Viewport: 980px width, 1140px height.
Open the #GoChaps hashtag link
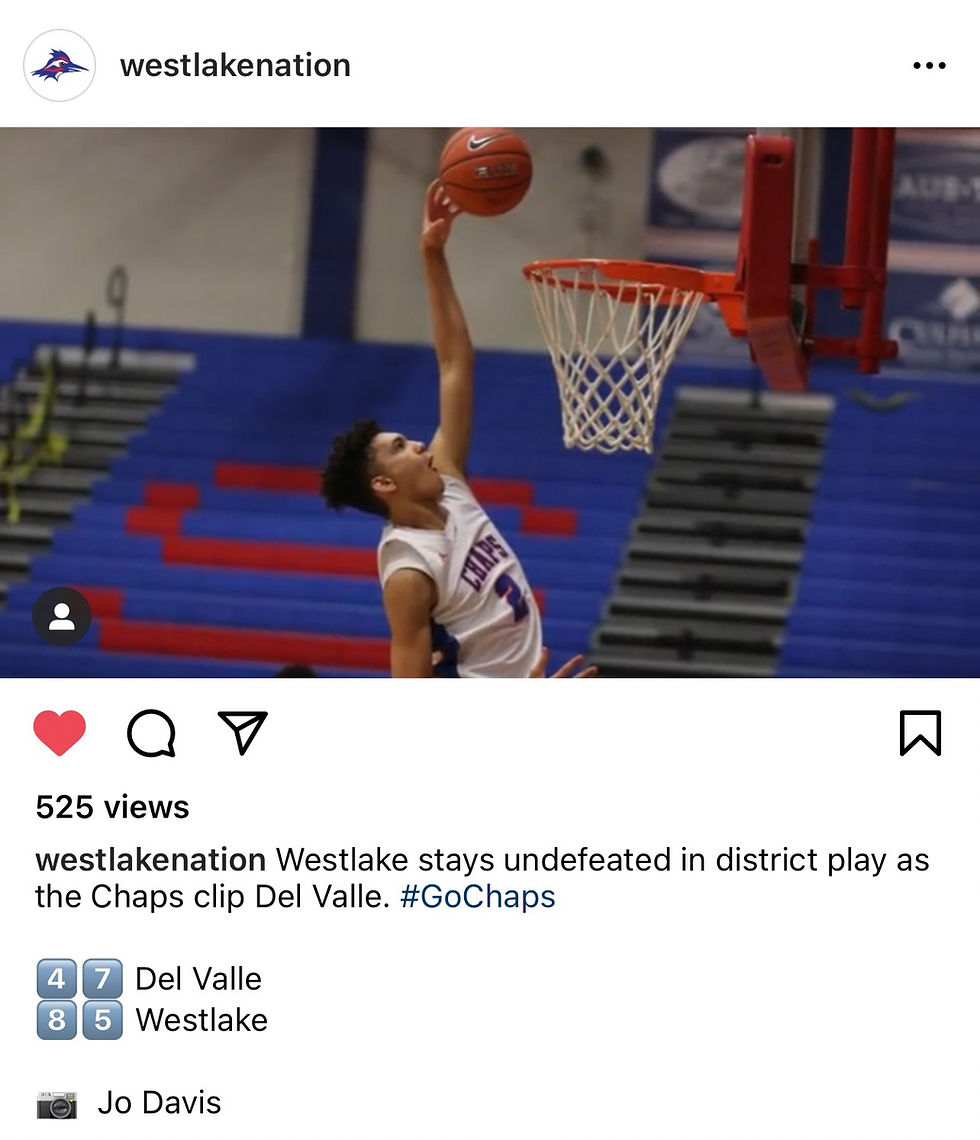[x=478, y=896]
